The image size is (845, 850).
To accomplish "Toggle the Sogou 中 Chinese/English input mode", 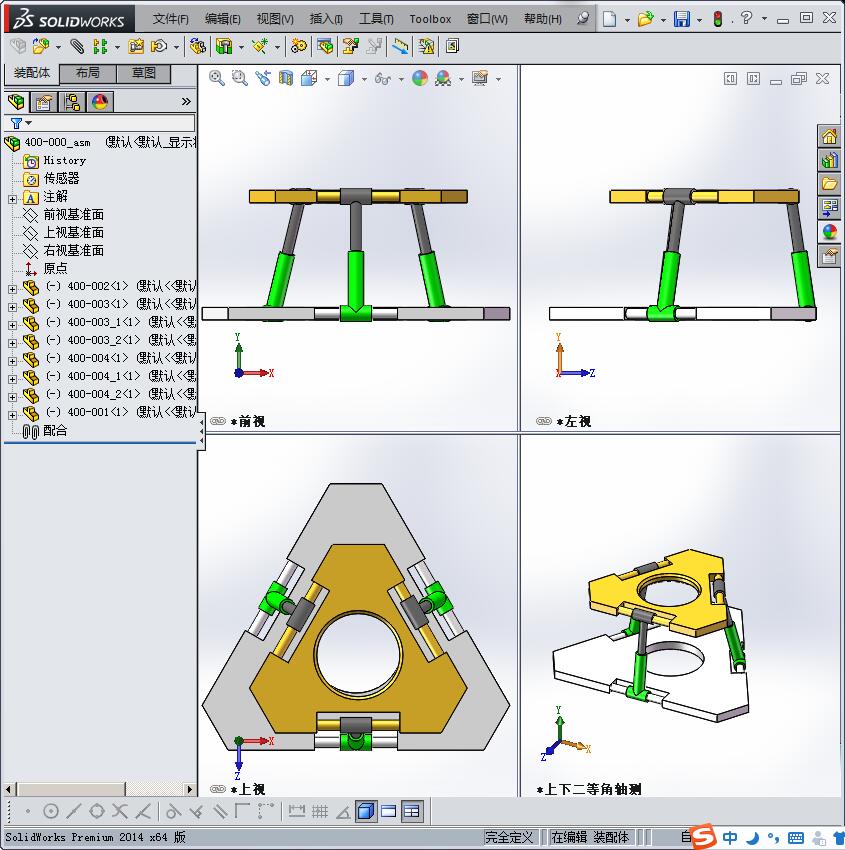I will tap(730, 838).
